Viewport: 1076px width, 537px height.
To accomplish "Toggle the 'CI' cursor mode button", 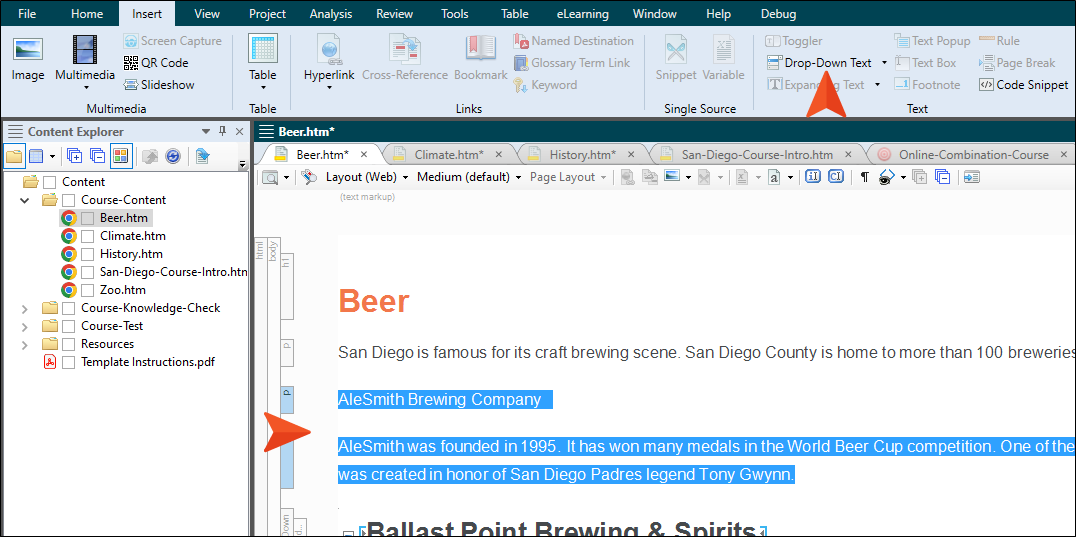I will (x=836, y=177).
